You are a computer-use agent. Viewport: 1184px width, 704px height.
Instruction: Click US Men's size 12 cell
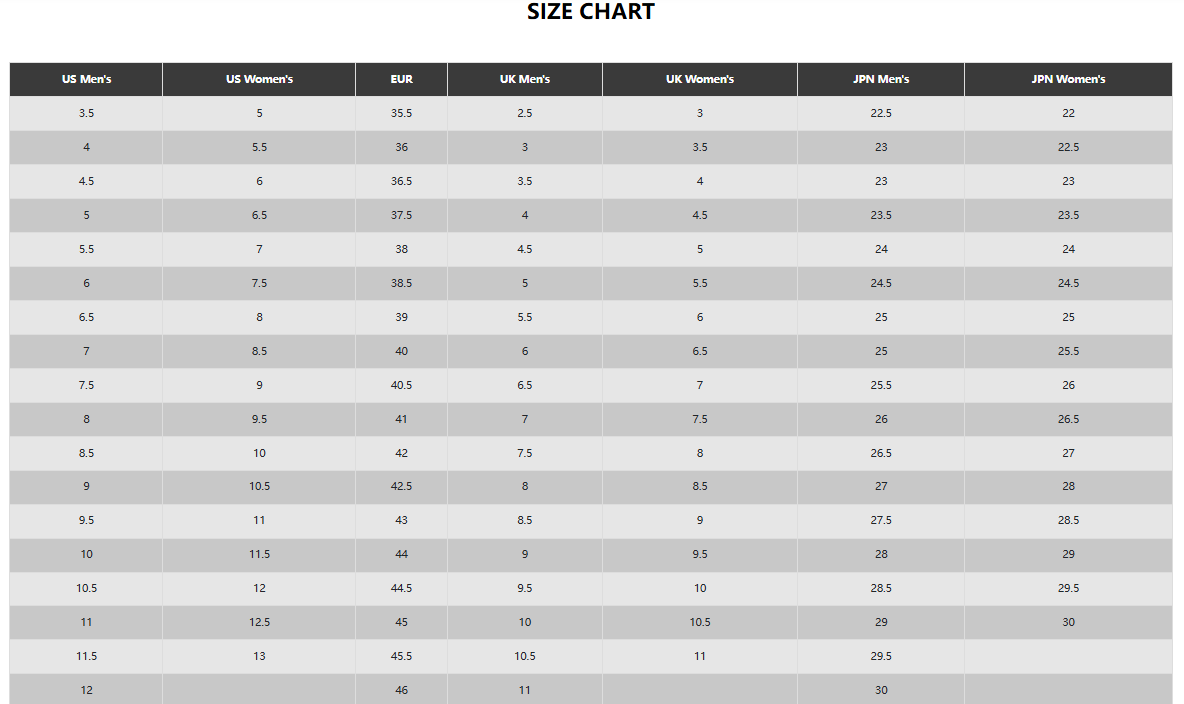click(x=86, y=690)
